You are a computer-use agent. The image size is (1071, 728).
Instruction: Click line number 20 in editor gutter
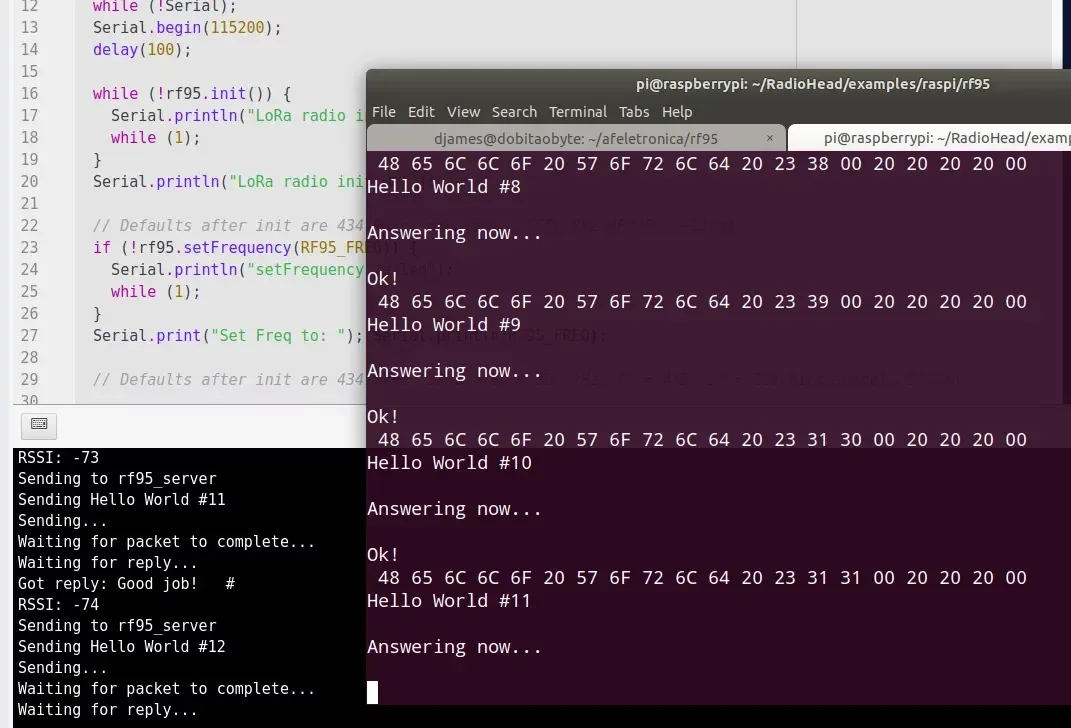coord(29,181)
